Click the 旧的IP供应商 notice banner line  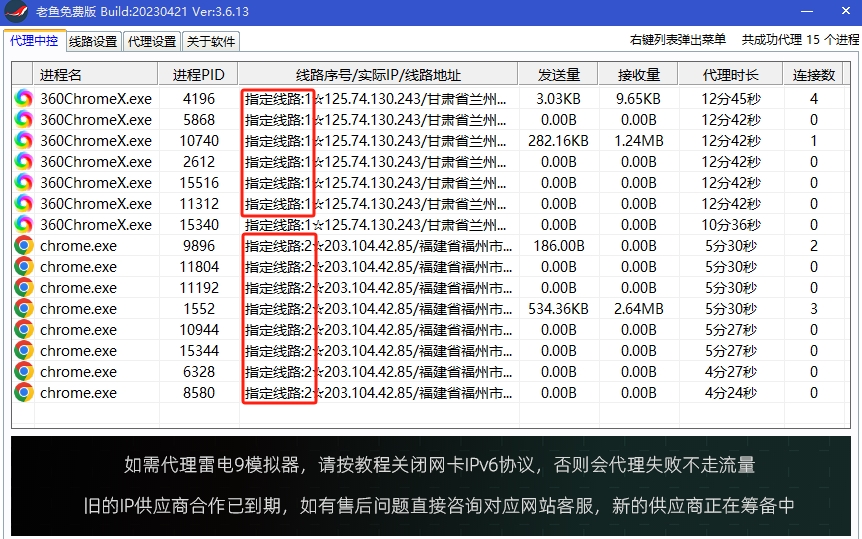pyautogui.click(x=439, y=505)
